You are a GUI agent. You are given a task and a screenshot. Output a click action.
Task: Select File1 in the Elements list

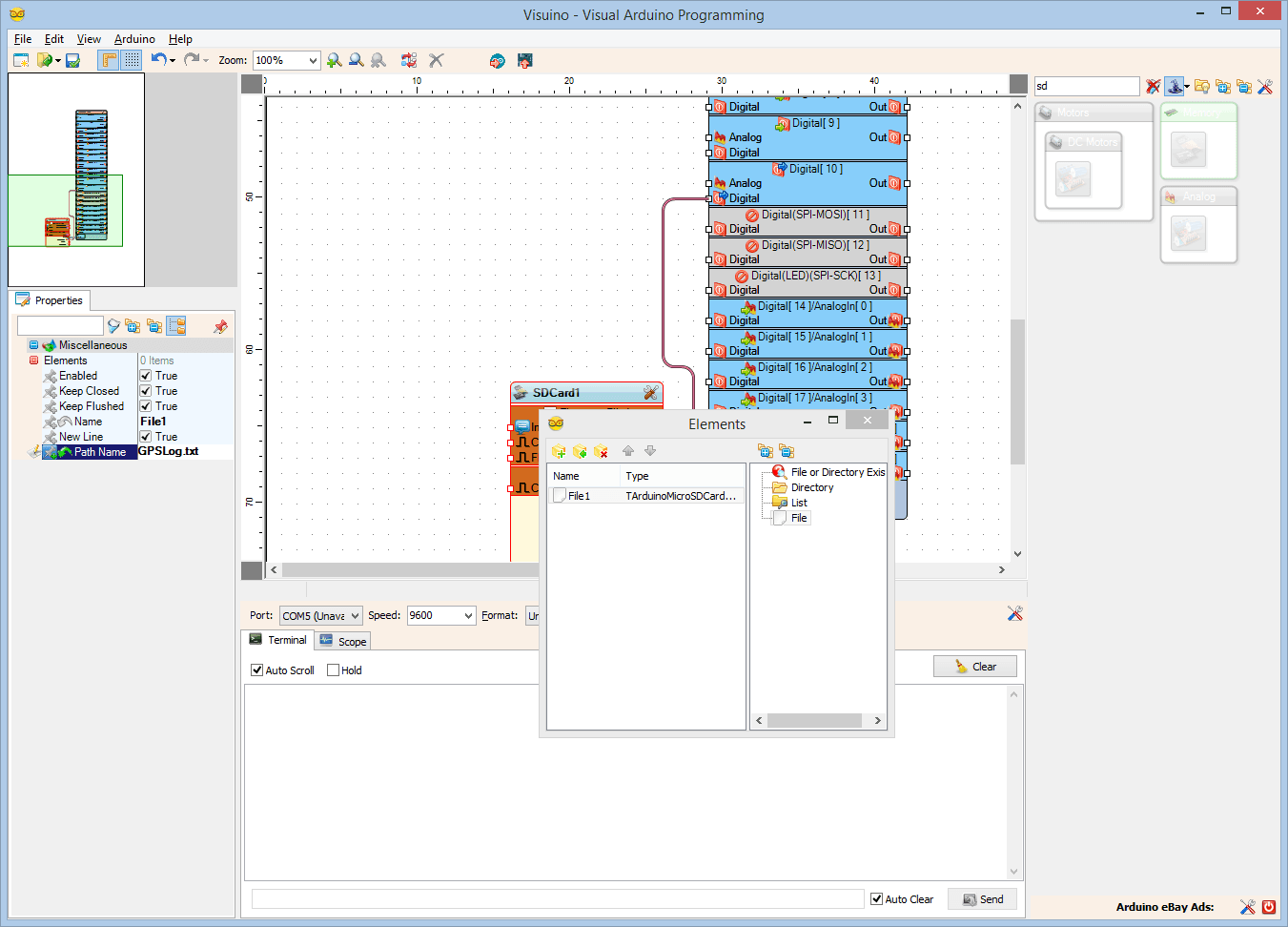point(579,495)
